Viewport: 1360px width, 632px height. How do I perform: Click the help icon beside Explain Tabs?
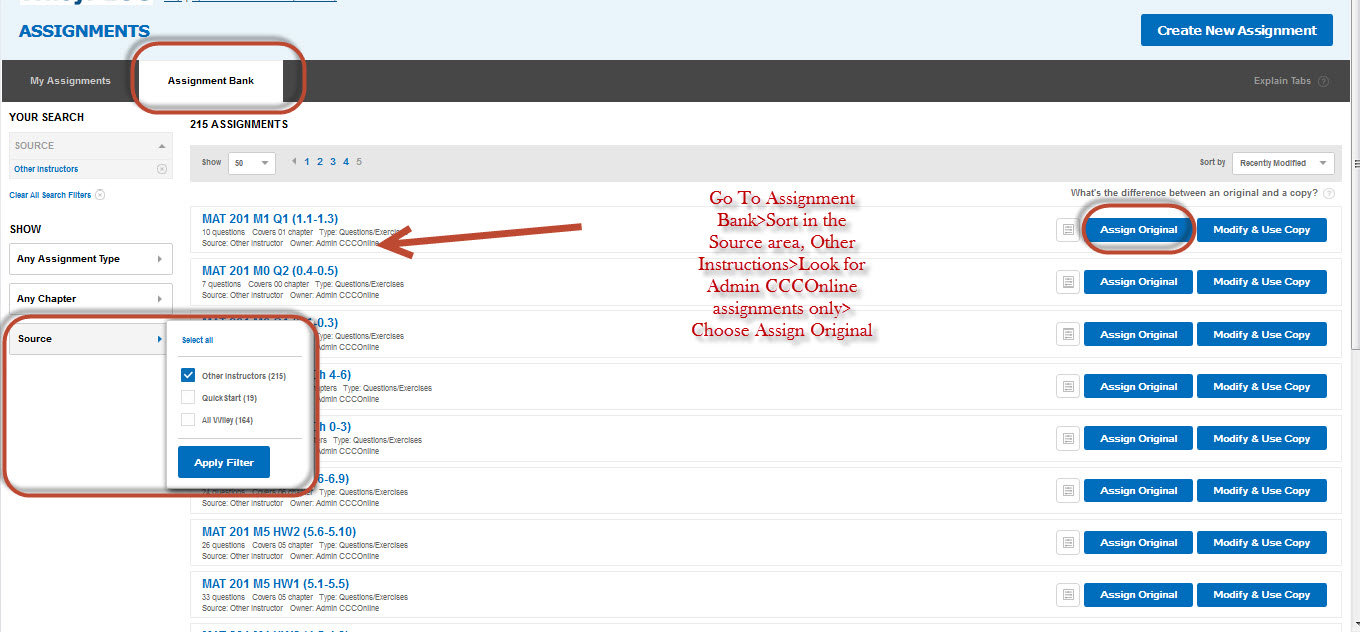click(x=1323, y=82)
